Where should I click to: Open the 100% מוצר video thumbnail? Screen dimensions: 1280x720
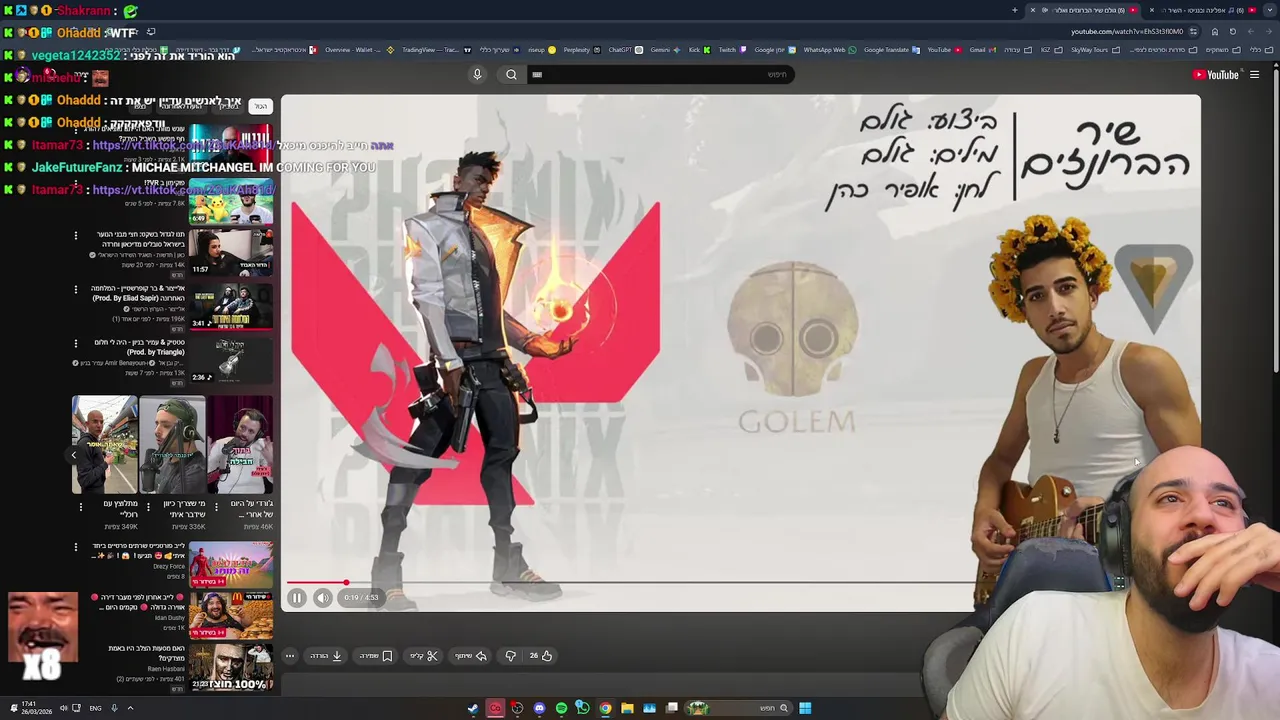[231, 668]
